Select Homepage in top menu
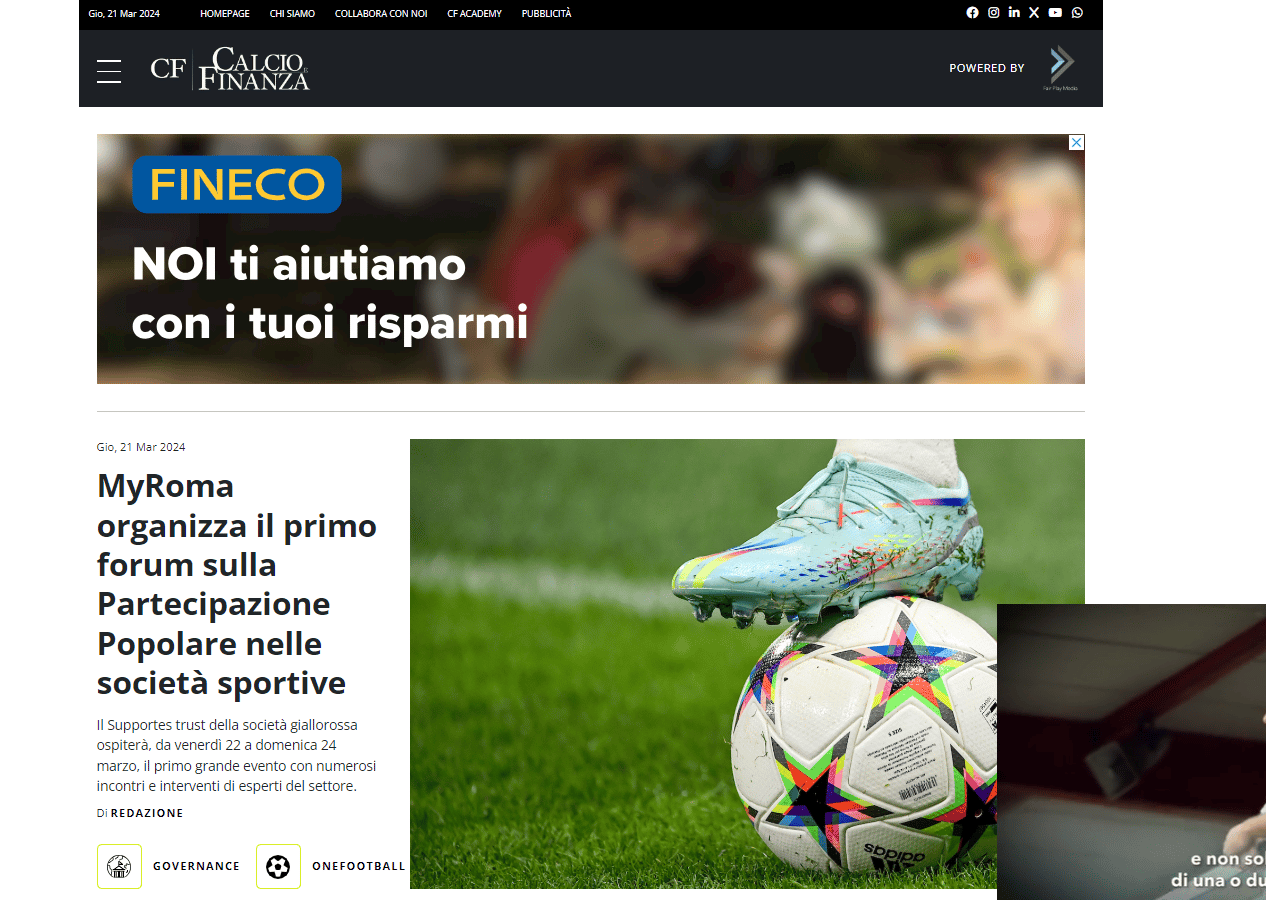The width and height of the screenshot is (1266, 900). (225, 14)
